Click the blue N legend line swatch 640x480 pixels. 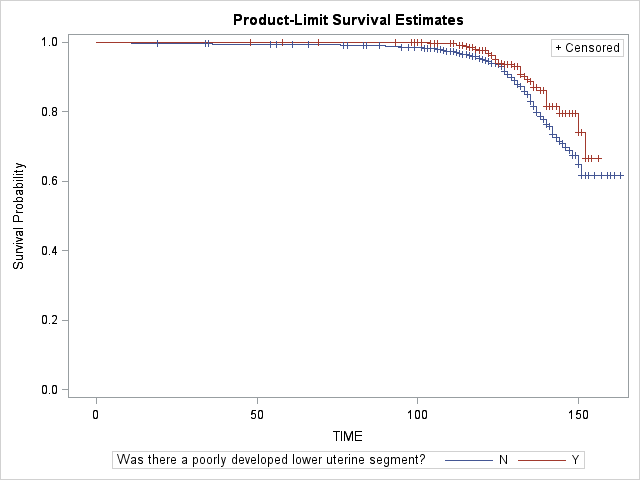click(467, 460)
